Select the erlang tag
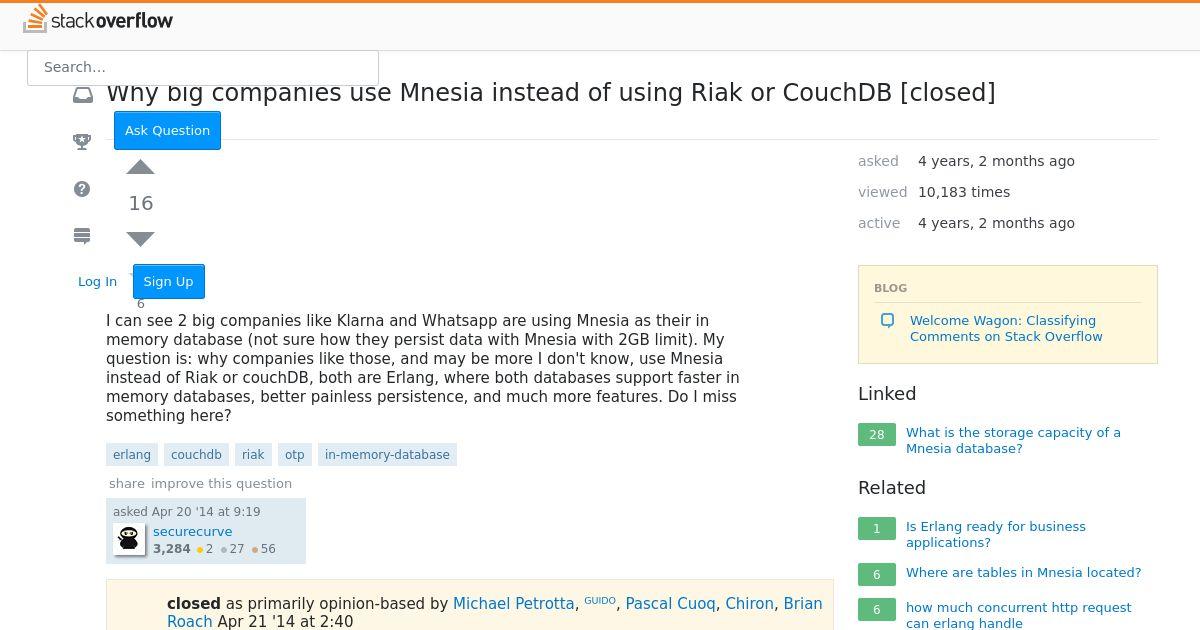Image resolution: width=1200 pixels, height=630 pixels. 132,455
